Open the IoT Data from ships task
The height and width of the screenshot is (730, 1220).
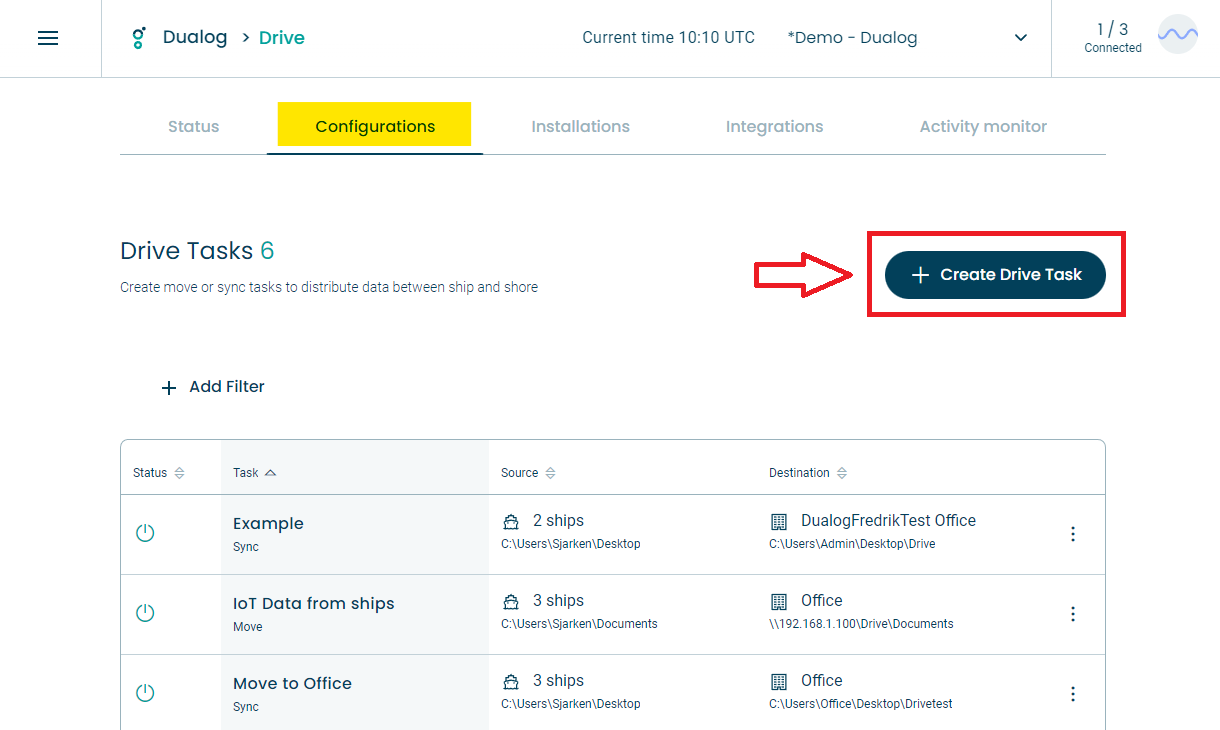314,603
